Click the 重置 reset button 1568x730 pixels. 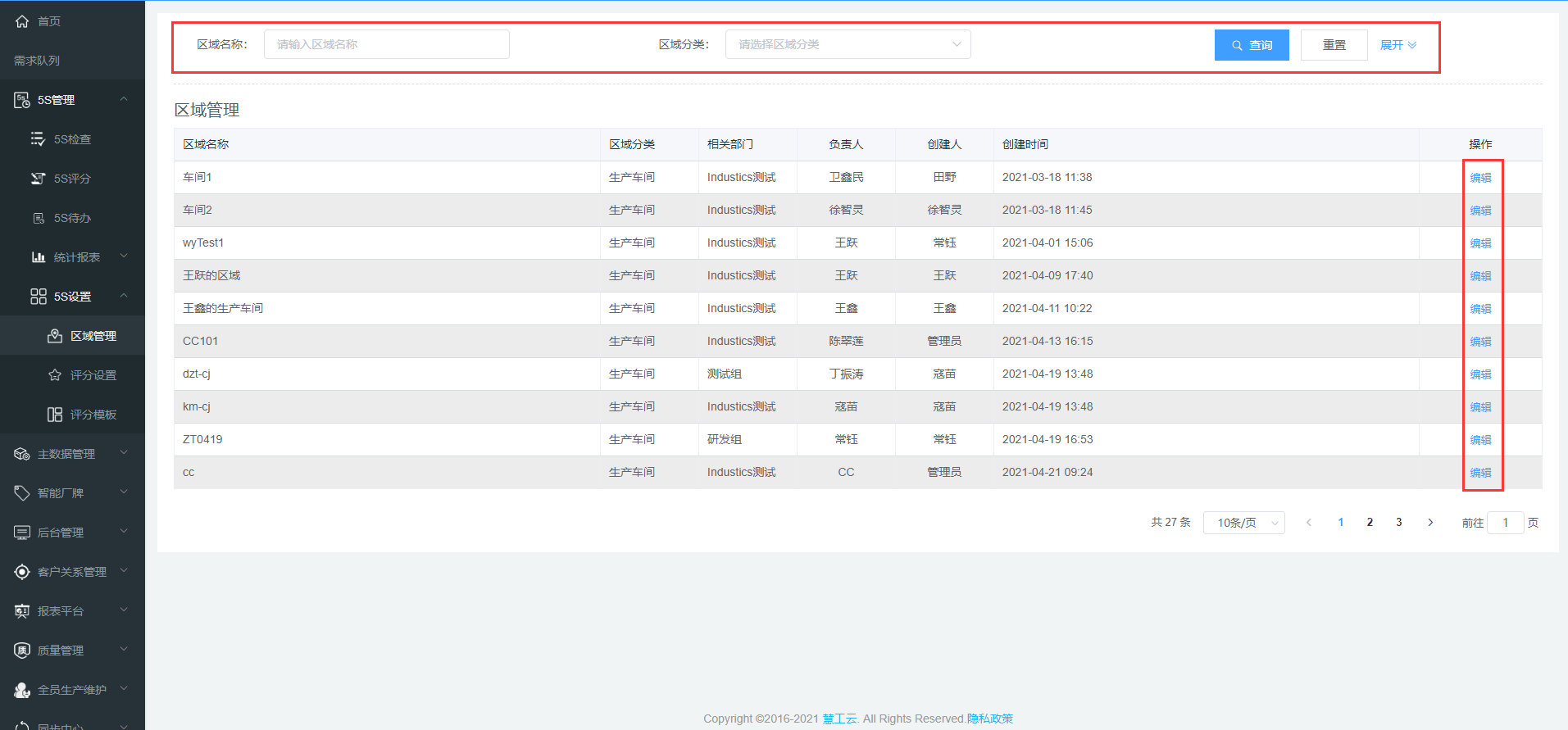[x=1334, y=45]
